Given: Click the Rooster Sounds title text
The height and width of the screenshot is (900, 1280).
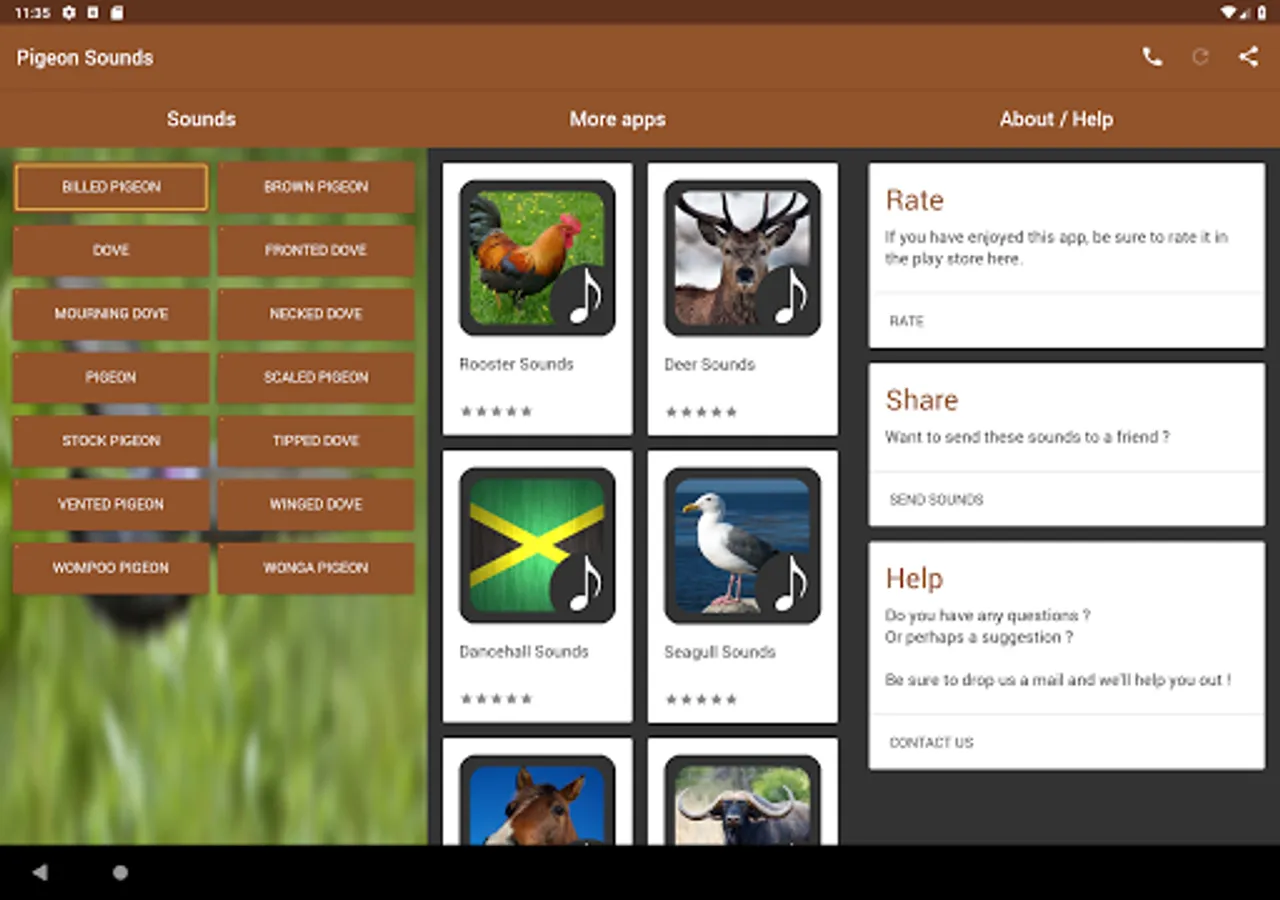Looking at the screenshot, I should click(516, 364).
